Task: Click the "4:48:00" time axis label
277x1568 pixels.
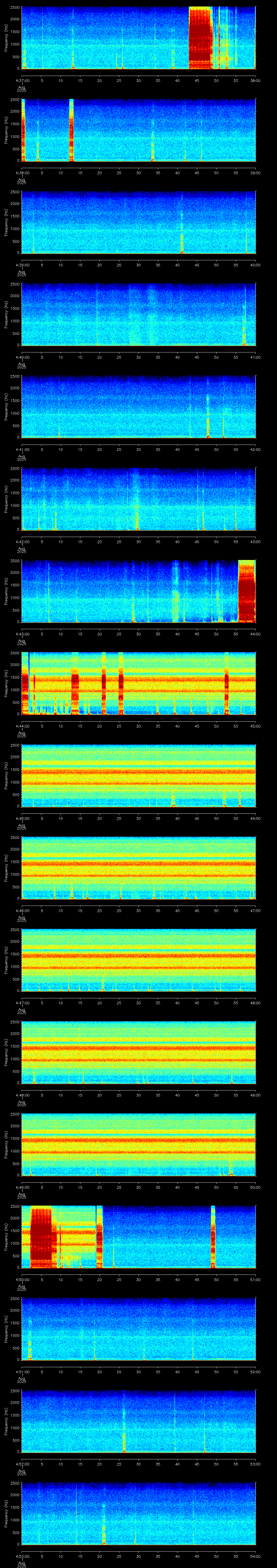Action: click(22, 1095)
